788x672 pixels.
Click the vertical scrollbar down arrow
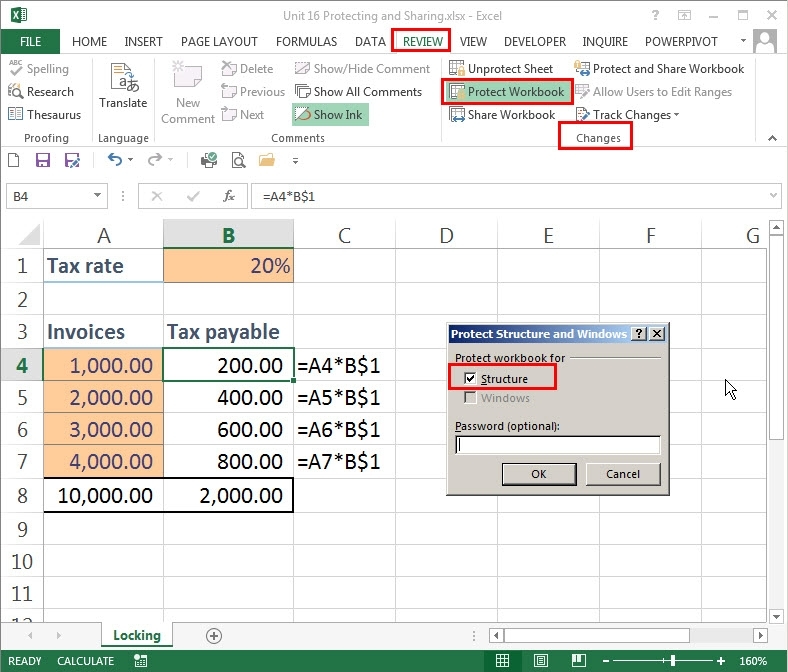click(776, 616)
